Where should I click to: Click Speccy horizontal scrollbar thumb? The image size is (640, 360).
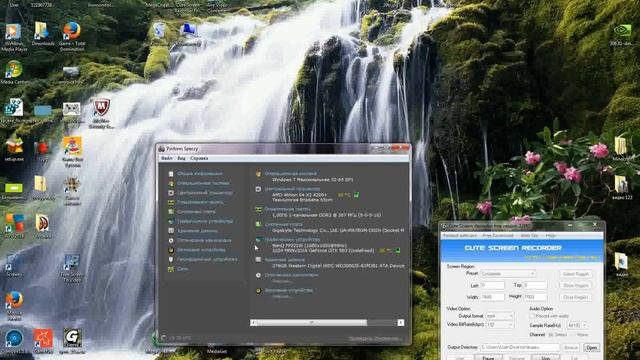312,322
